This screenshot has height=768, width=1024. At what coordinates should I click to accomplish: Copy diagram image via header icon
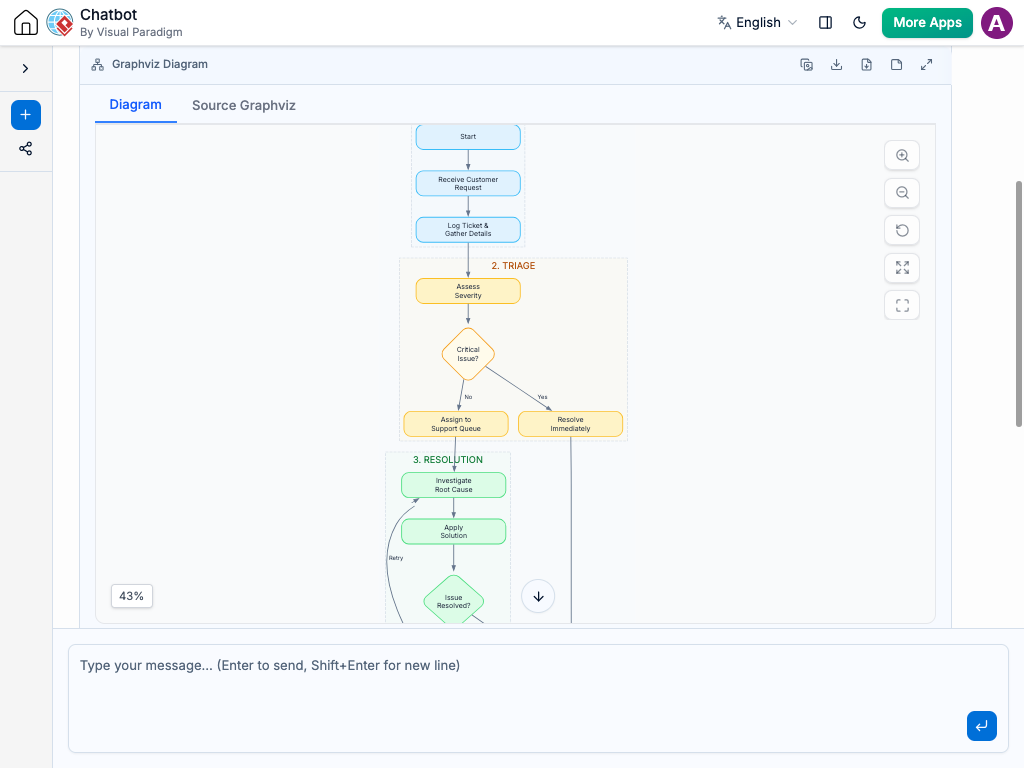[807, 65]
